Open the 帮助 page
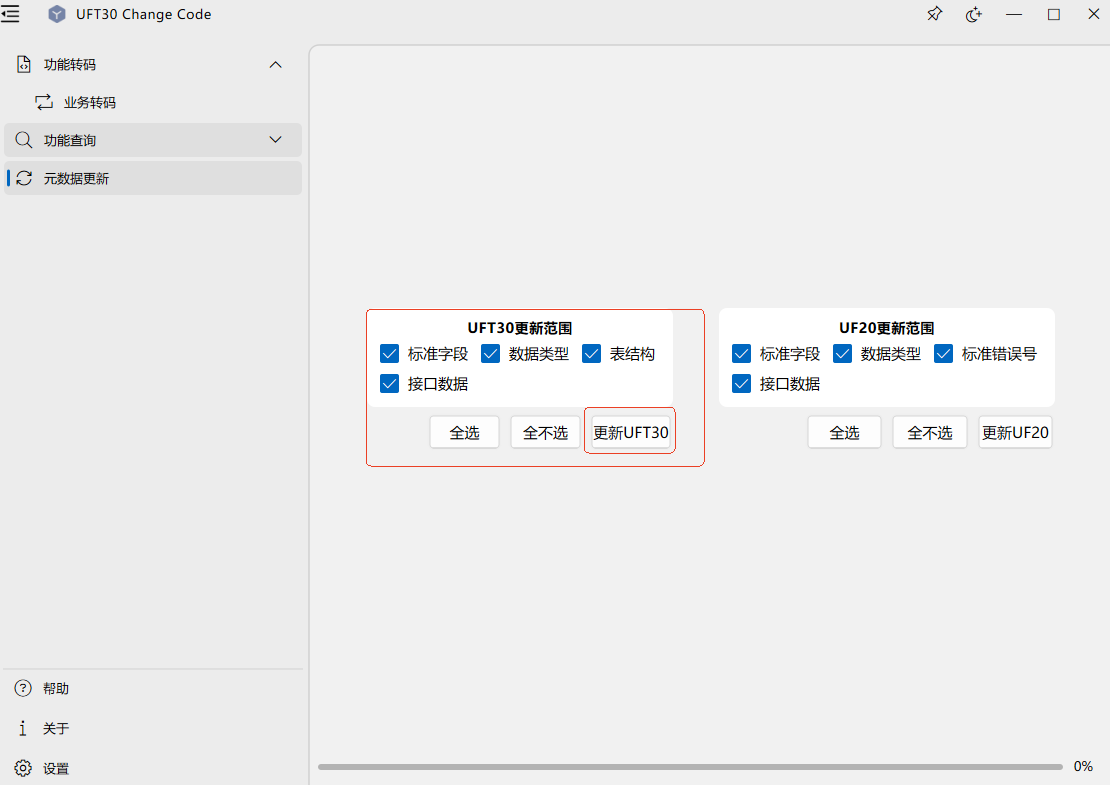This screenshot has width=1110, height=785. pyautogui.click(x=153, y=688)
